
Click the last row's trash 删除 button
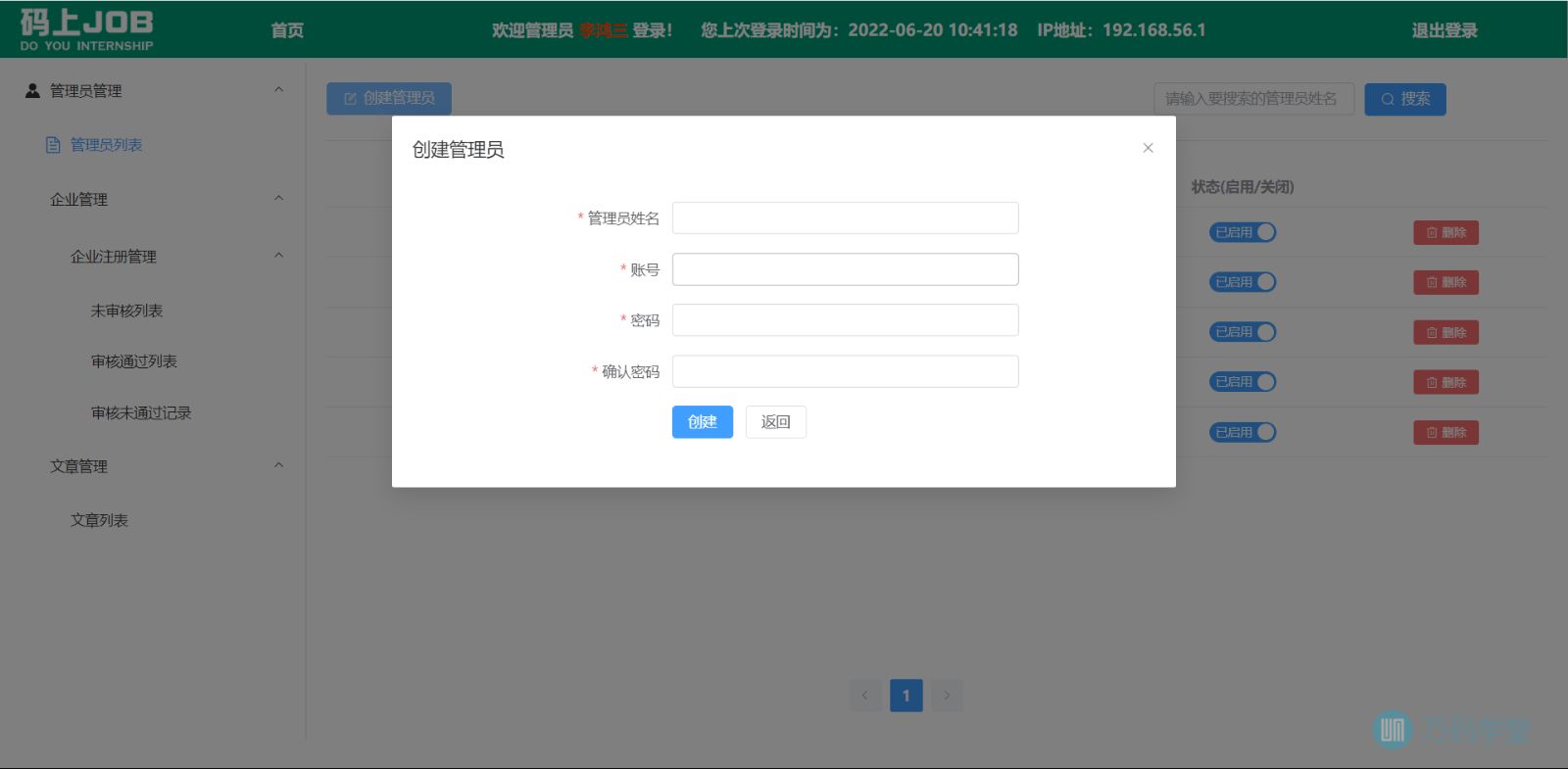click(1445, 432)
